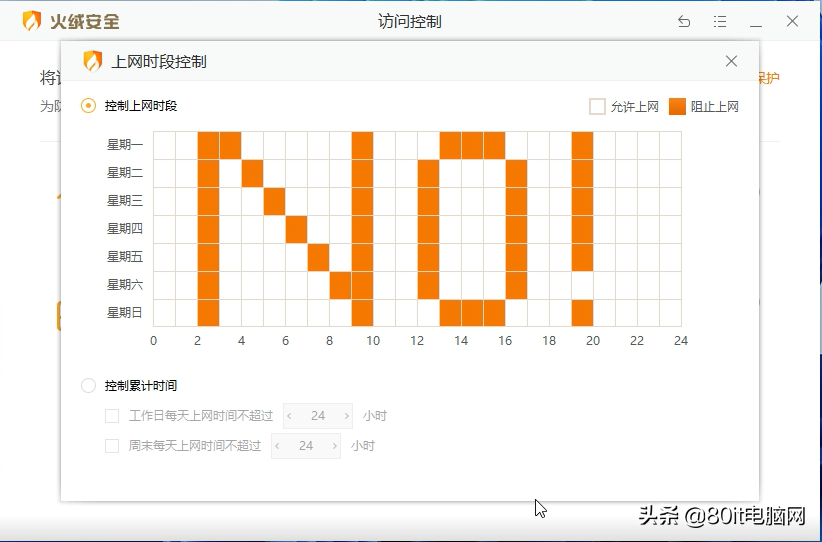Image resolution: width=822 pixels, height=542 pixels.
Task: Toggle 星期日 blocked cell at hour 9-10
Action: [x=362, y=313]
